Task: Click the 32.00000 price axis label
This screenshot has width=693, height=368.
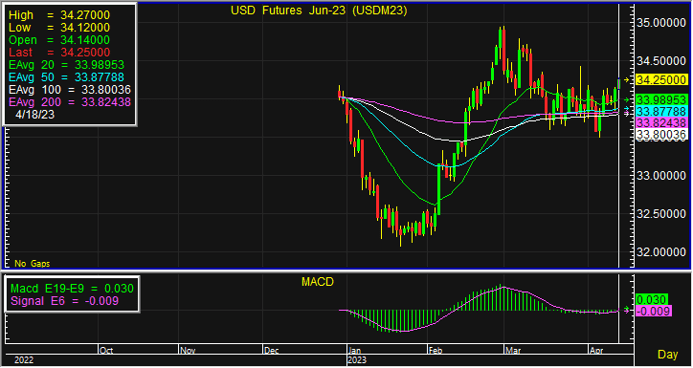Action: [x=662, y=252]
